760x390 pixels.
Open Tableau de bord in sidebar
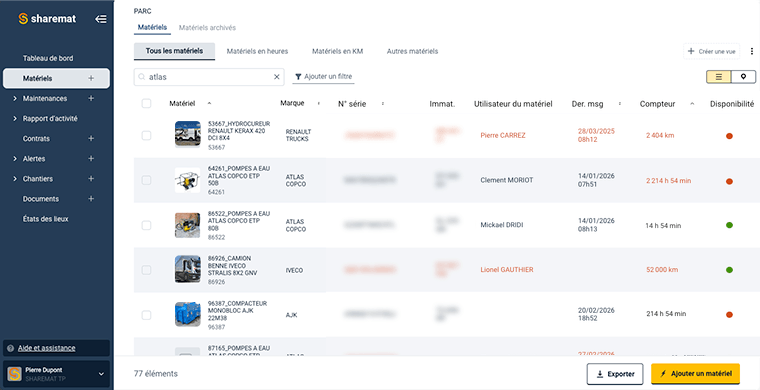pos(48,58)
